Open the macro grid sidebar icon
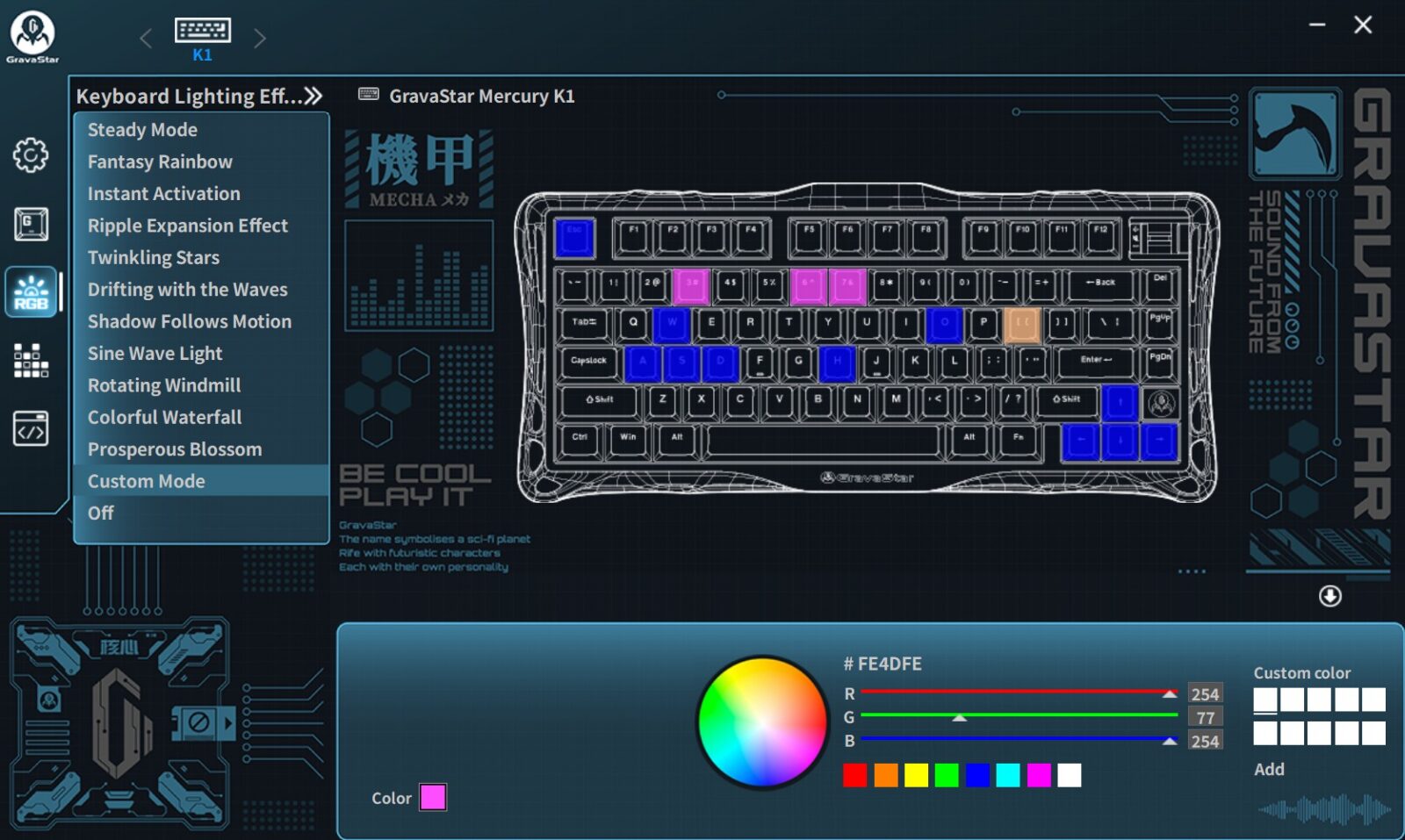The image size is (1405, 840). point(31,360)
